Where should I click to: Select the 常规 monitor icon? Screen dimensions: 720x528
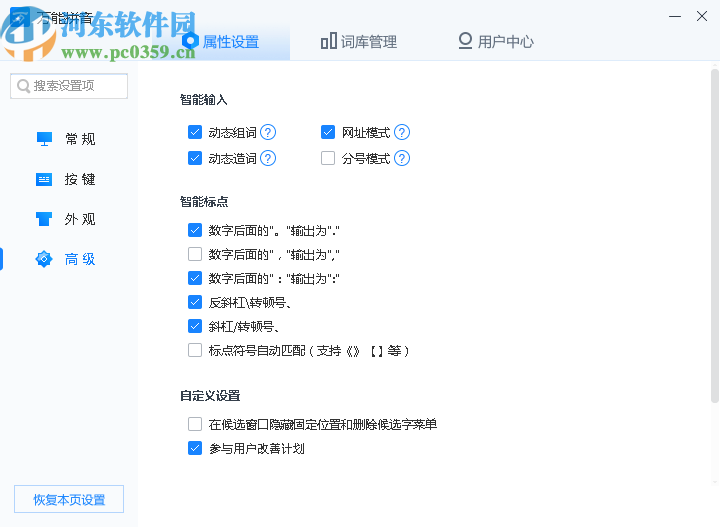(44, 139)
